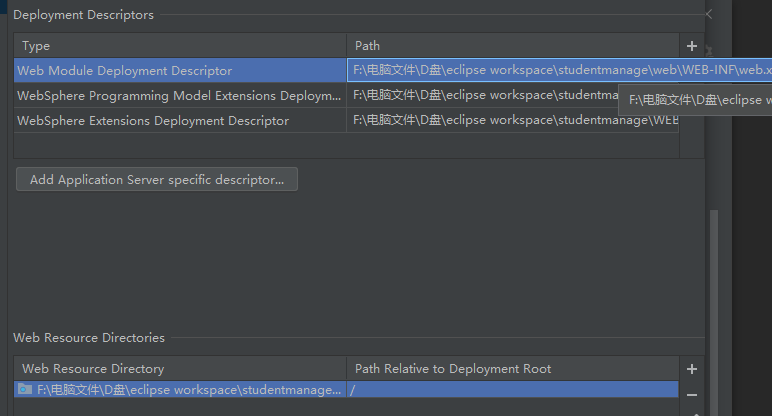Viewport: 772px width, 416px height.
Task: Click the add web resource directory plus icon
Action: click(691, 369)
